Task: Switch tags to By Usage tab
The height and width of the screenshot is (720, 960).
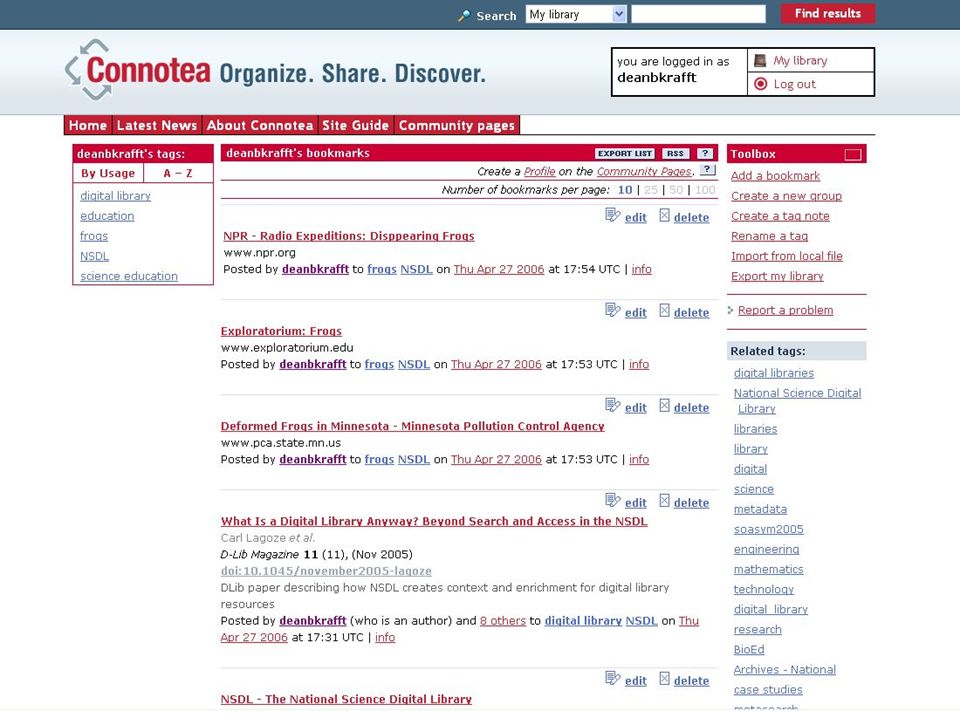Action: tap(108, 173)
